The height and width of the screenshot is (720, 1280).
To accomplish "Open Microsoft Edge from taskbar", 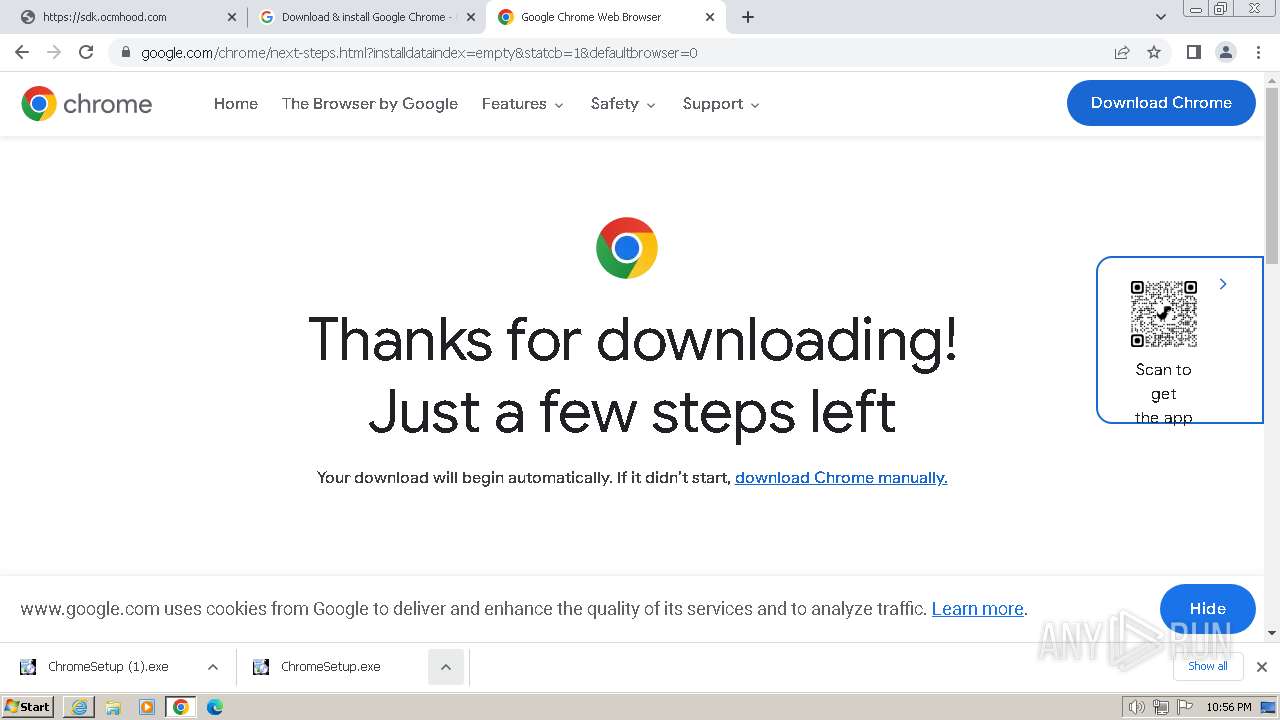I will click(215, 707).
